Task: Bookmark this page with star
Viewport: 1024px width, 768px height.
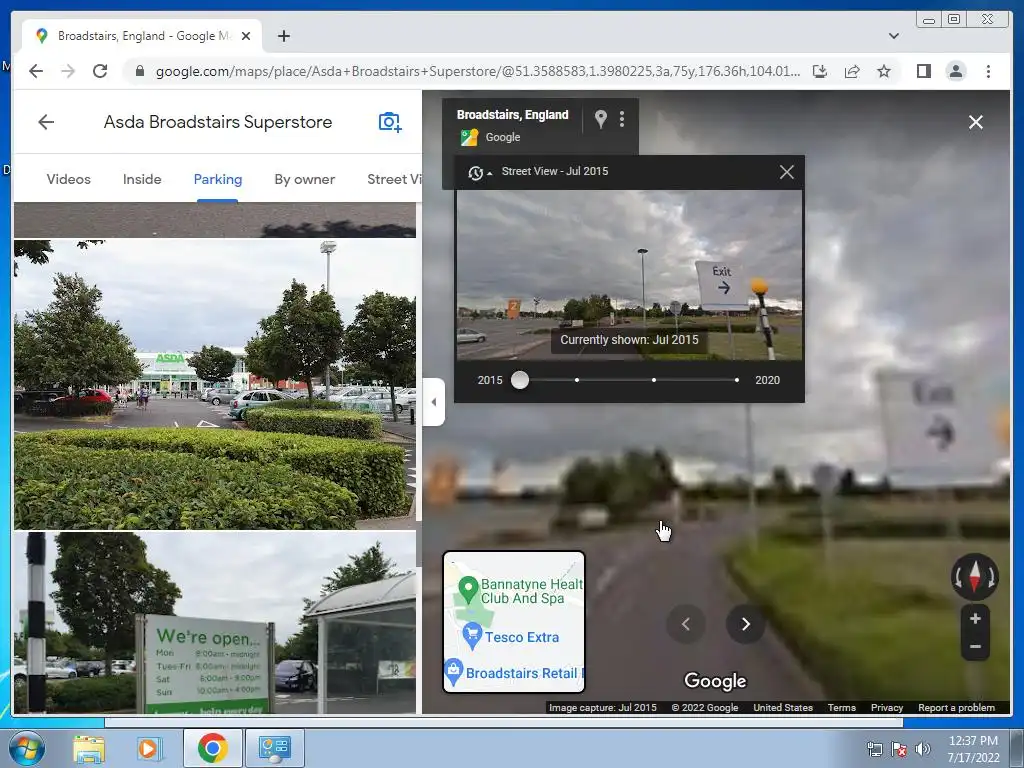Action: click(x=884, y=71)
